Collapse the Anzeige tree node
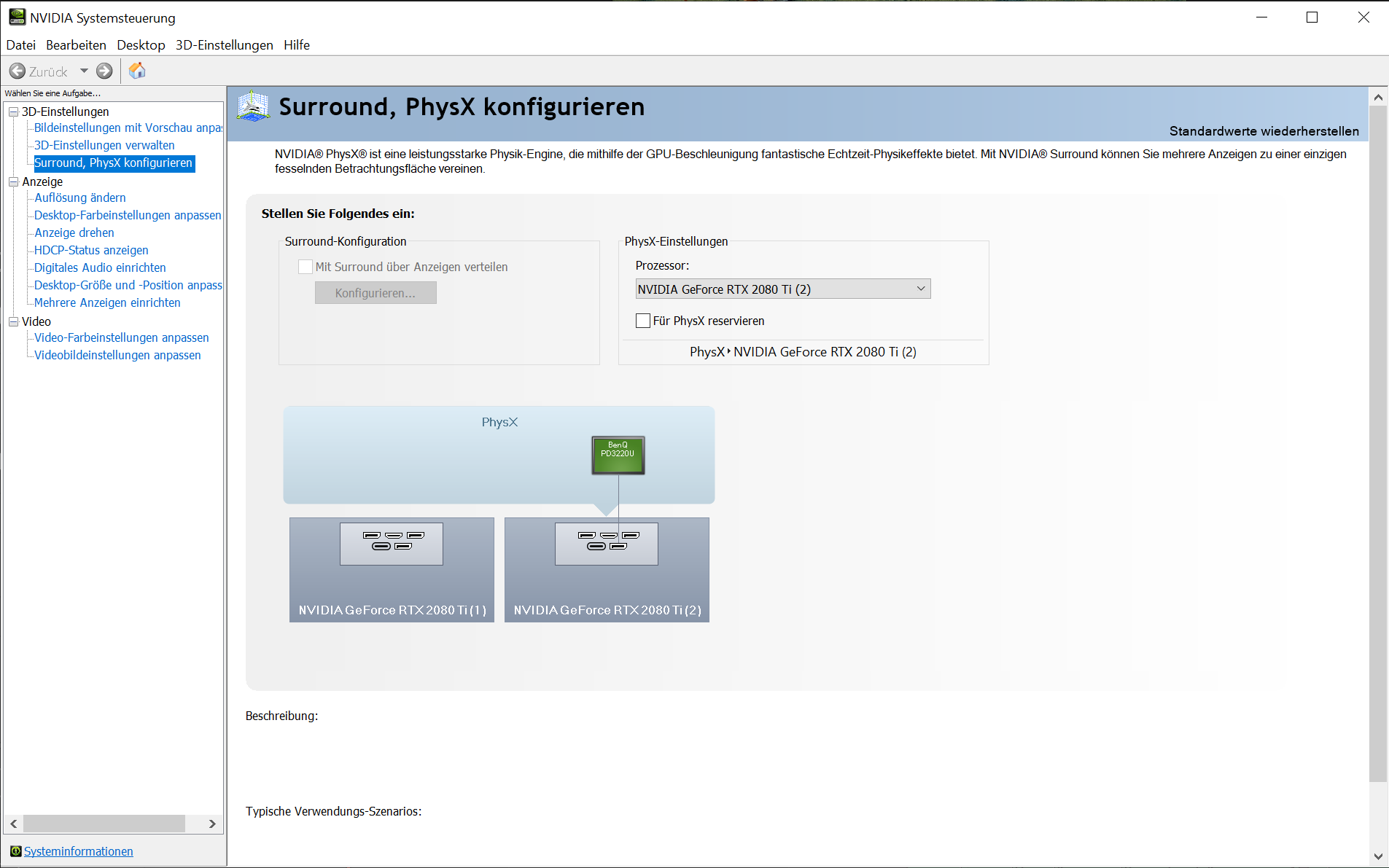 [13, 181]
